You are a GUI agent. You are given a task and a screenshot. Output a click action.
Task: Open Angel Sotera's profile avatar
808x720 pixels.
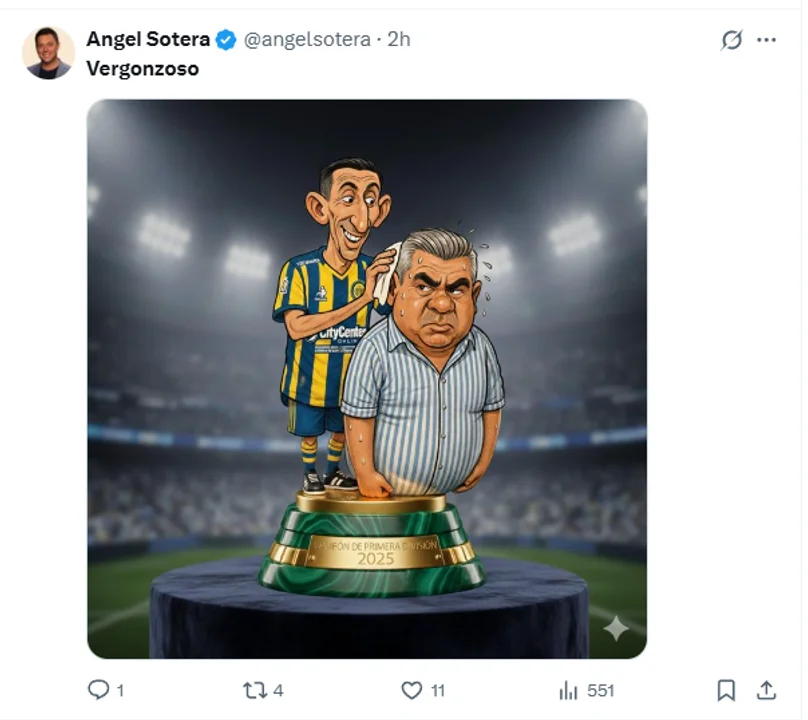click(x=48, y=53)
